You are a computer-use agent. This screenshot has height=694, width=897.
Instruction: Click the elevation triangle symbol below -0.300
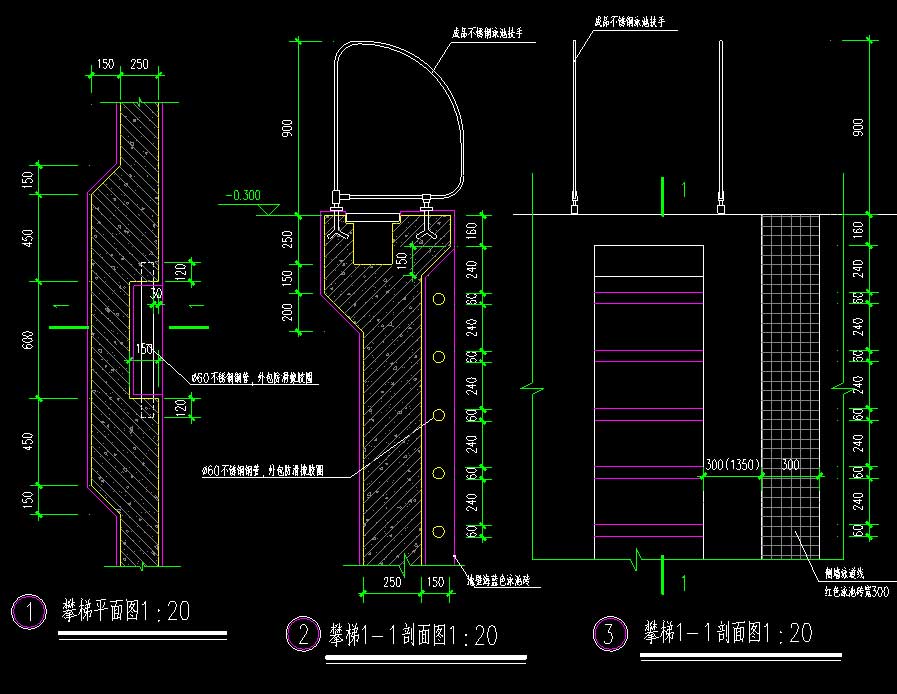(x=267, y=209)
